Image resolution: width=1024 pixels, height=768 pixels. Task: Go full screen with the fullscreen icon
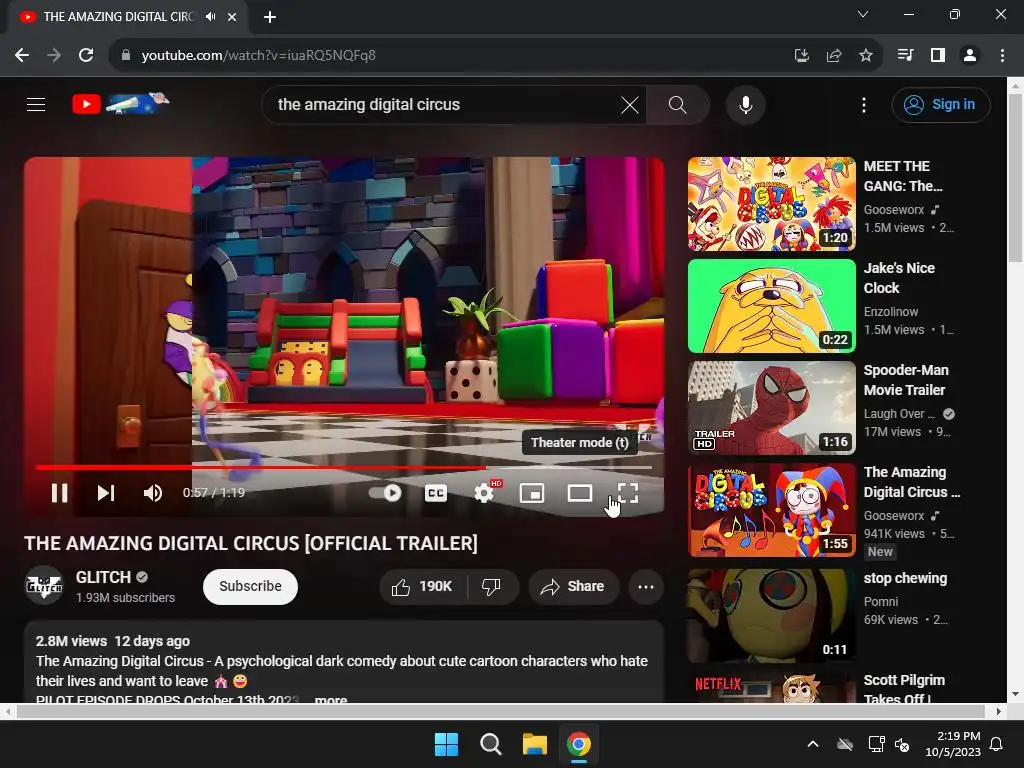click(x=628, y=493)
